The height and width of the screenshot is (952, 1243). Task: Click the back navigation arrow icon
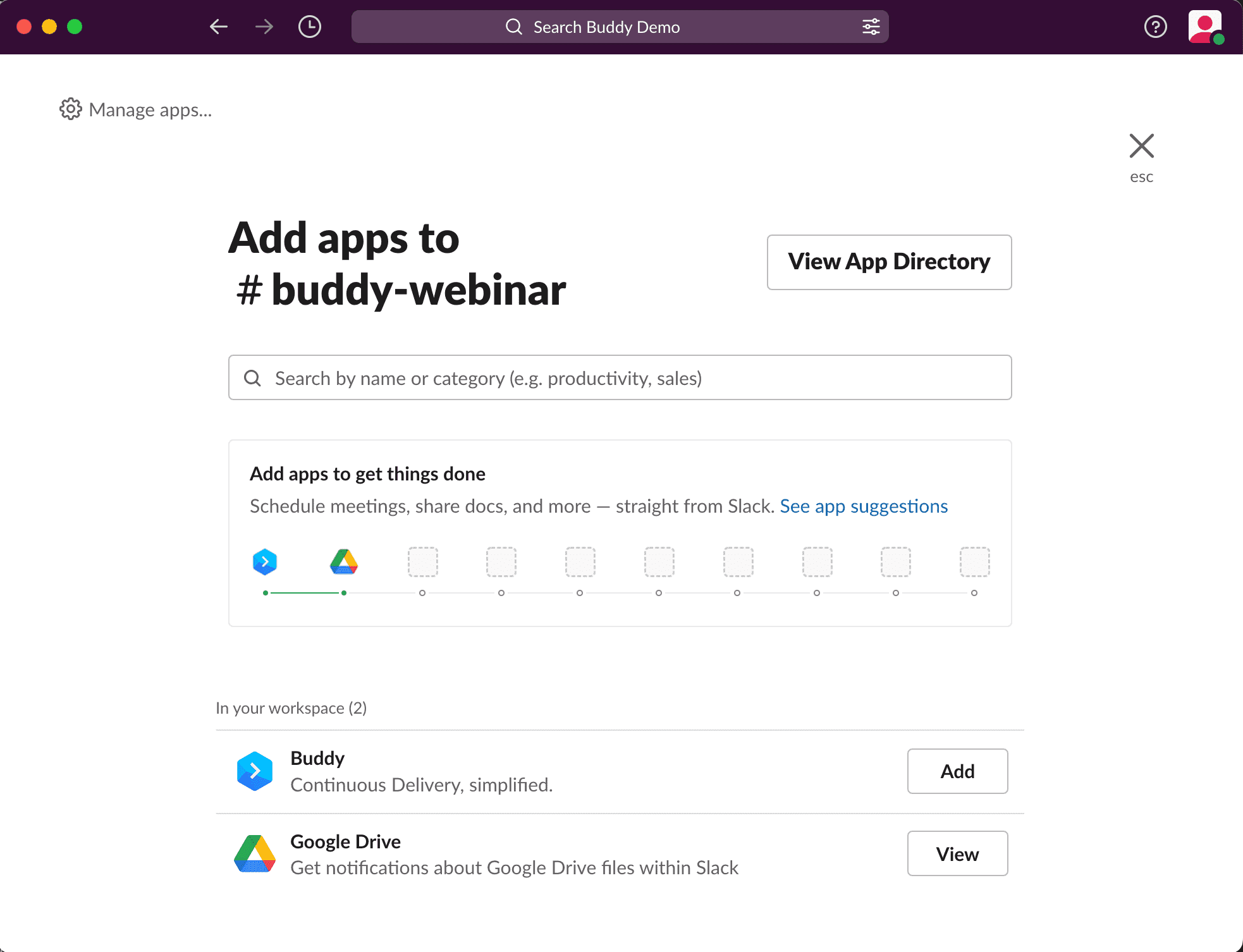(x=220, y=27)
